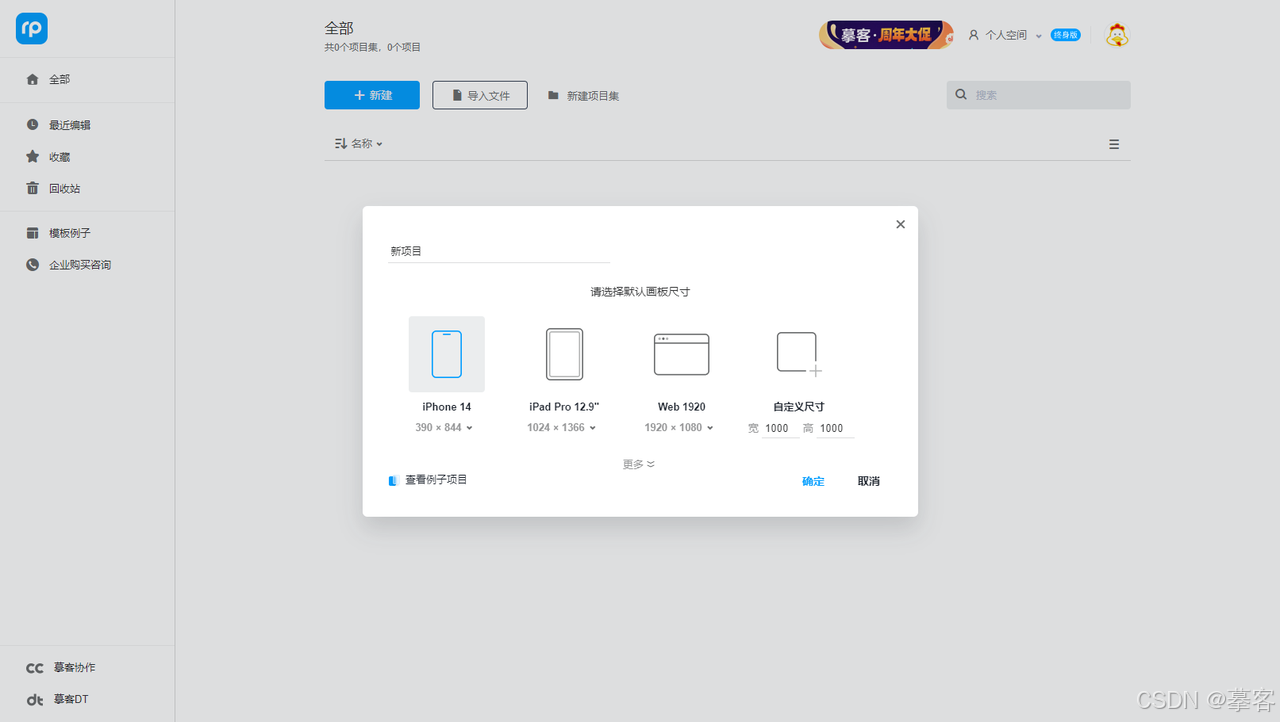Expand 更多 artboard sizes

(x=639, y=464)
